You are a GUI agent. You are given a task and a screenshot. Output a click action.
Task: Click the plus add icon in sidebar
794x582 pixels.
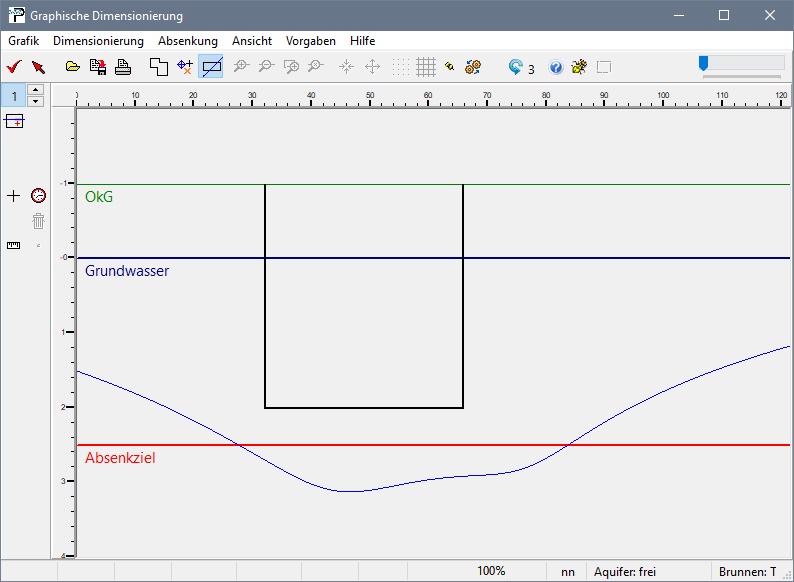pos(13,196)
